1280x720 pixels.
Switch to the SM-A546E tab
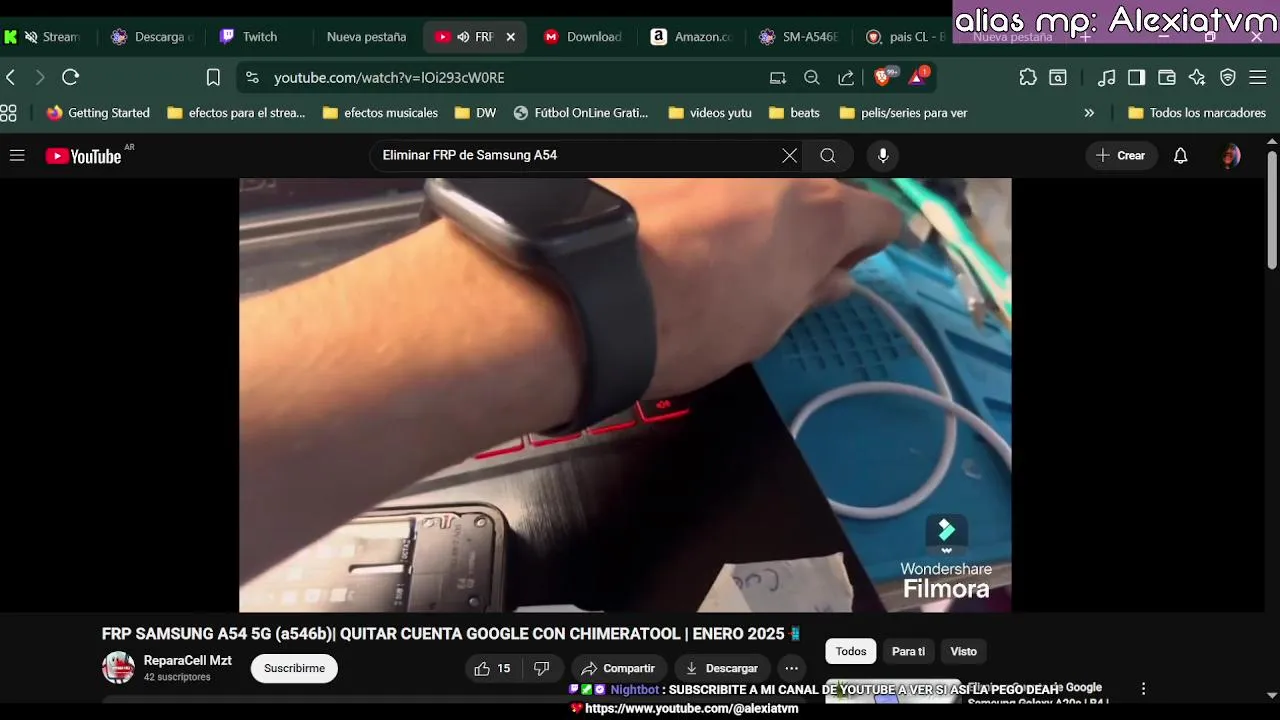coord(798,37)
